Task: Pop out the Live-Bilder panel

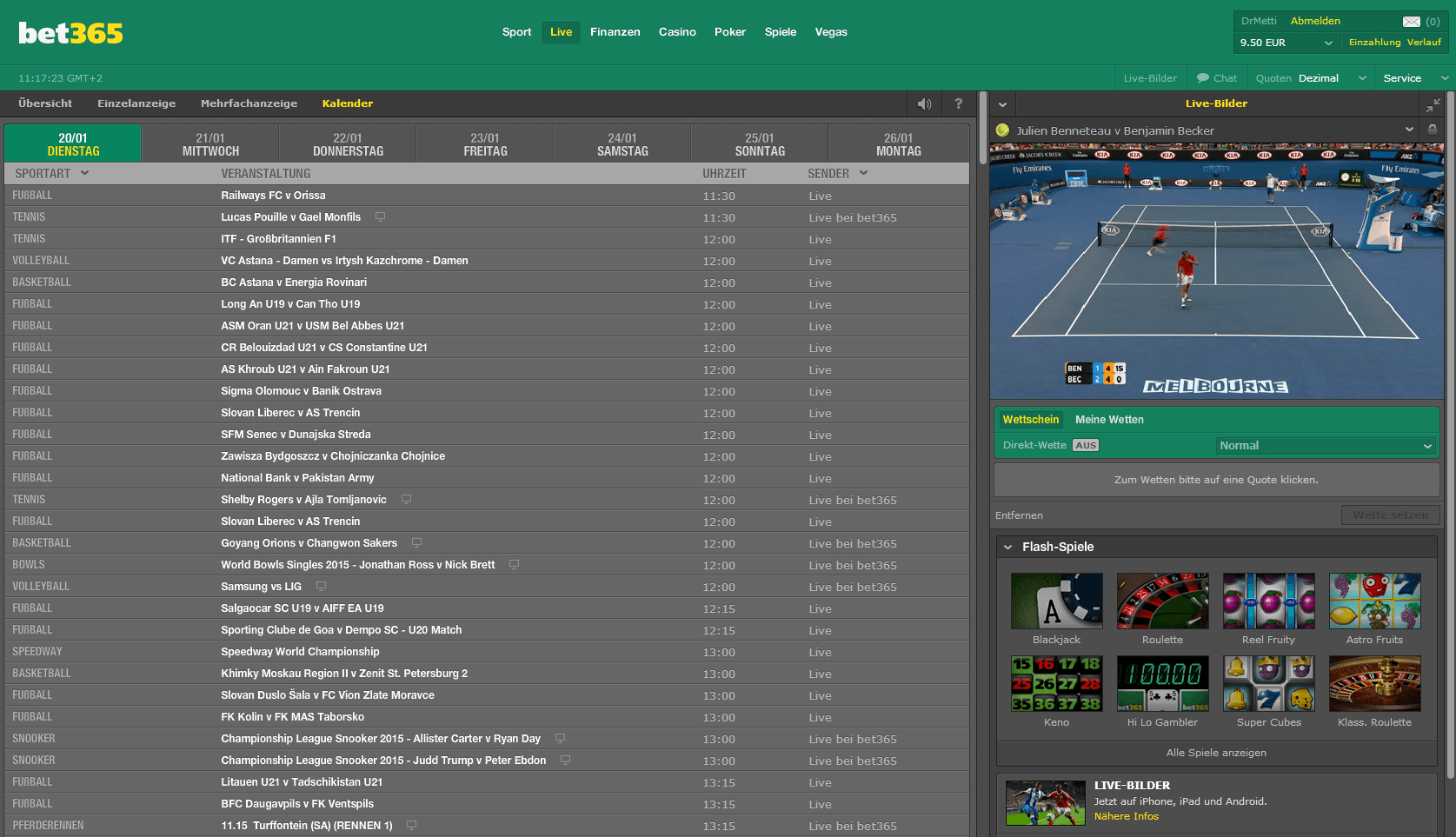Action: pos(1433,104)
